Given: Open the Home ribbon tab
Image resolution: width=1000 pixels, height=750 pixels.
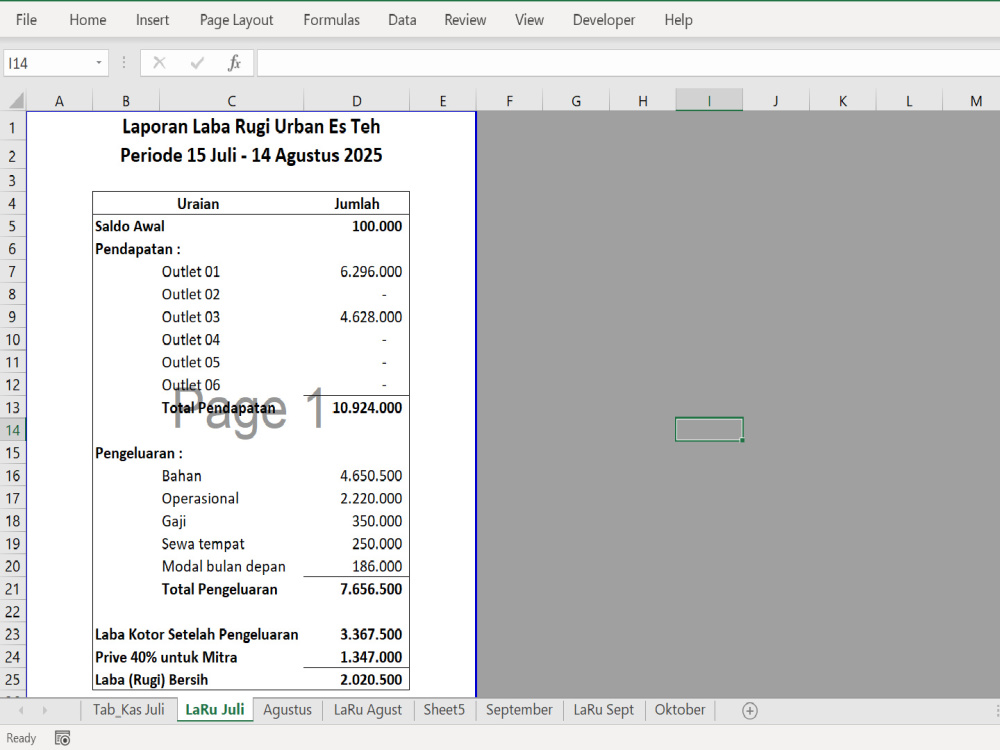Looking at the screenshot, I should click(88, 20).
